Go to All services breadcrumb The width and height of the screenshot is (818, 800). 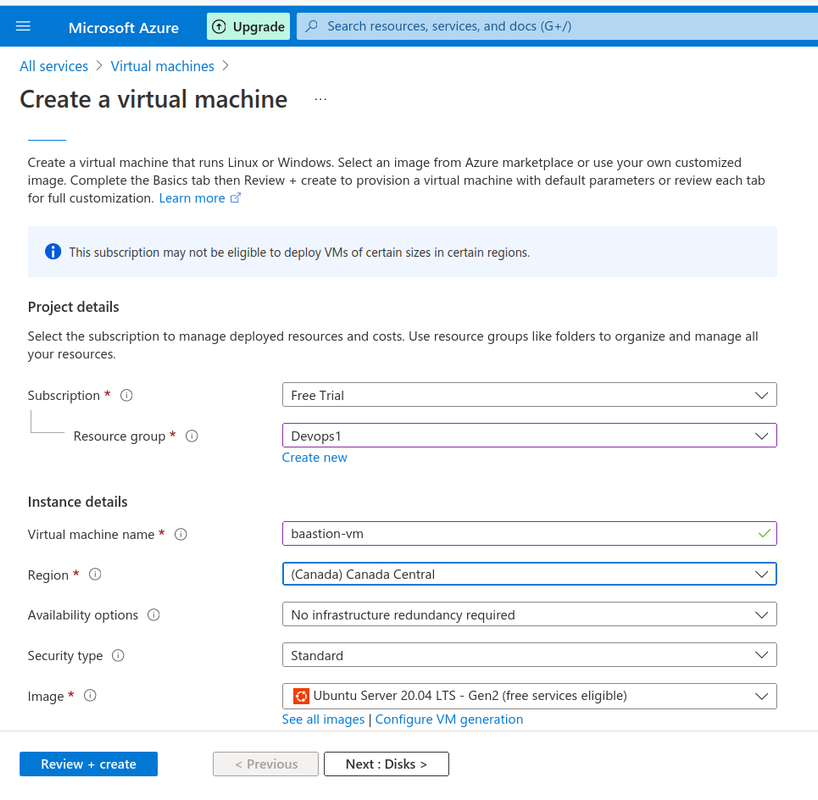click(54, 66)
